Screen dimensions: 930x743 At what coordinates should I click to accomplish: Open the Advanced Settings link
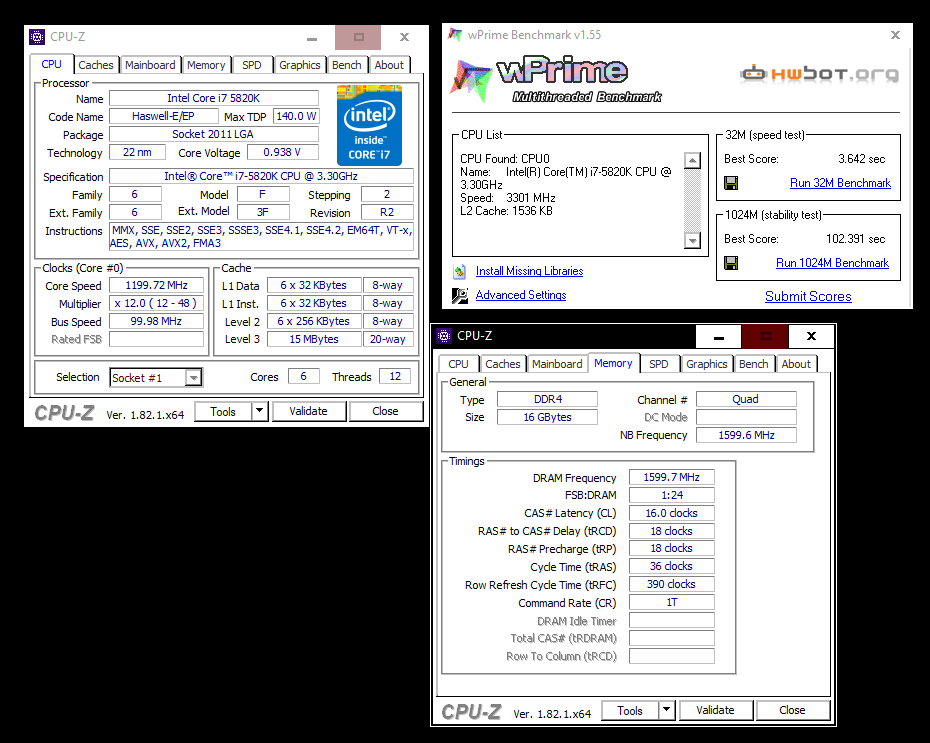coord(521,295)
